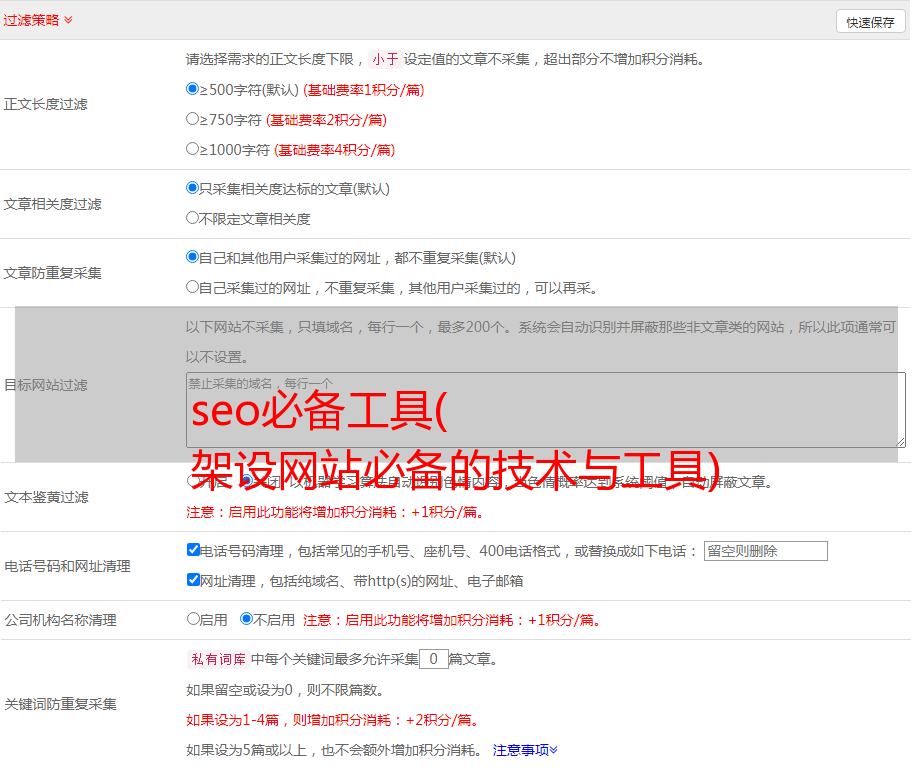Choose the ≥750字符 length filter
The width and height of the screenshot is (912, 768).
click(x=193, y=119)
